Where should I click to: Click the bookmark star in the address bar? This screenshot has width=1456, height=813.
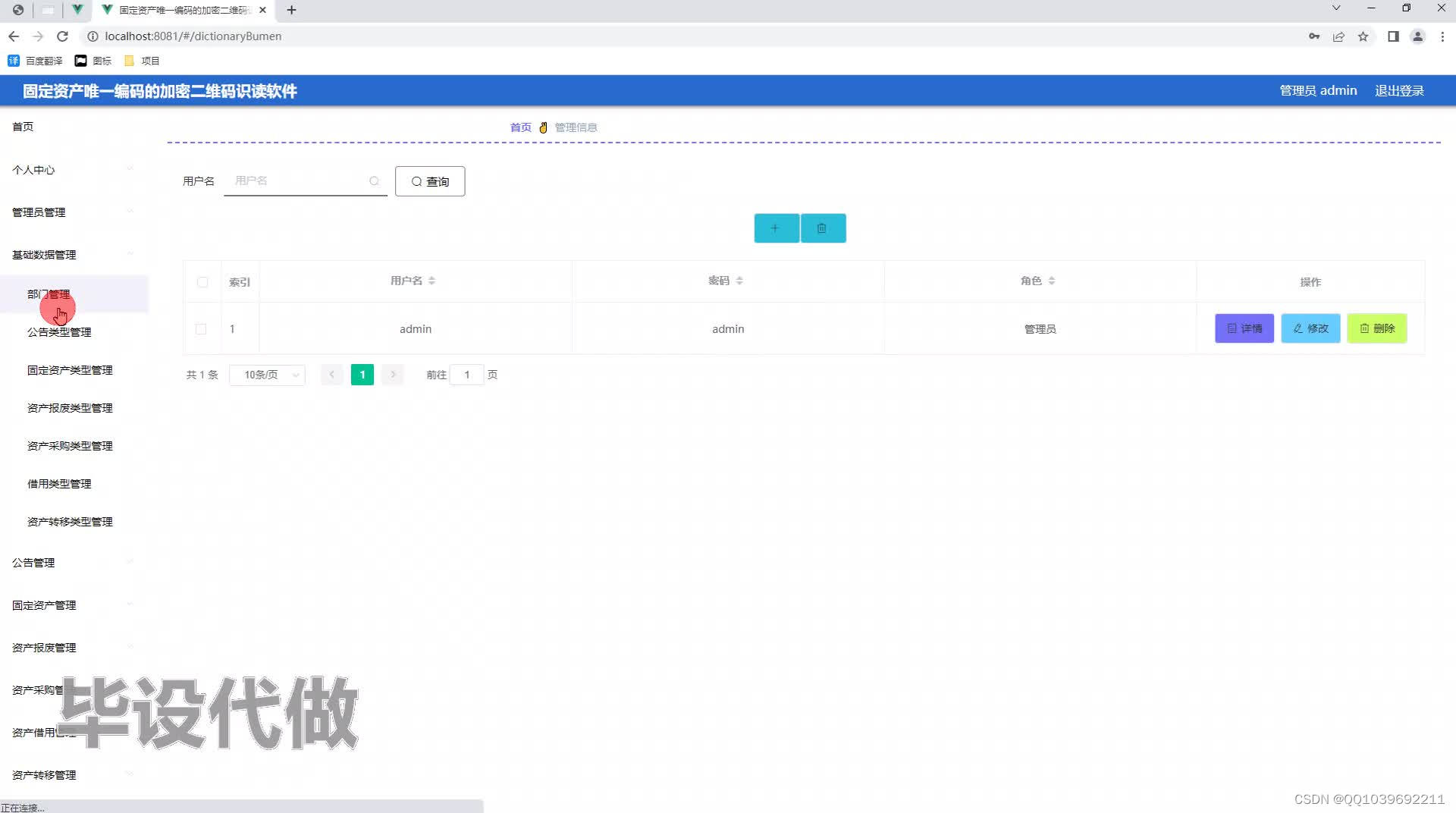pos(1363,36)
